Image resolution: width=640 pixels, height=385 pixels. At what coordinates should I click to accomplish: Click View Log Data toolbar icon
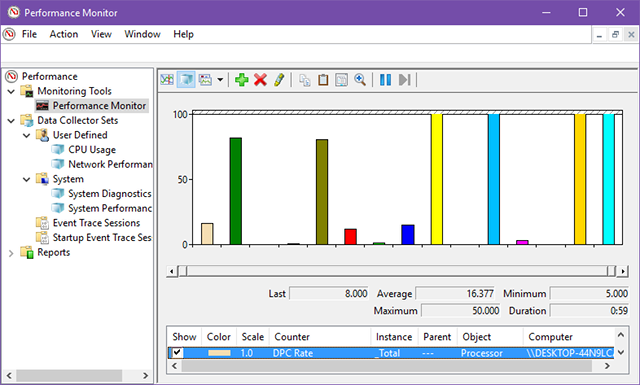(186, 80)
